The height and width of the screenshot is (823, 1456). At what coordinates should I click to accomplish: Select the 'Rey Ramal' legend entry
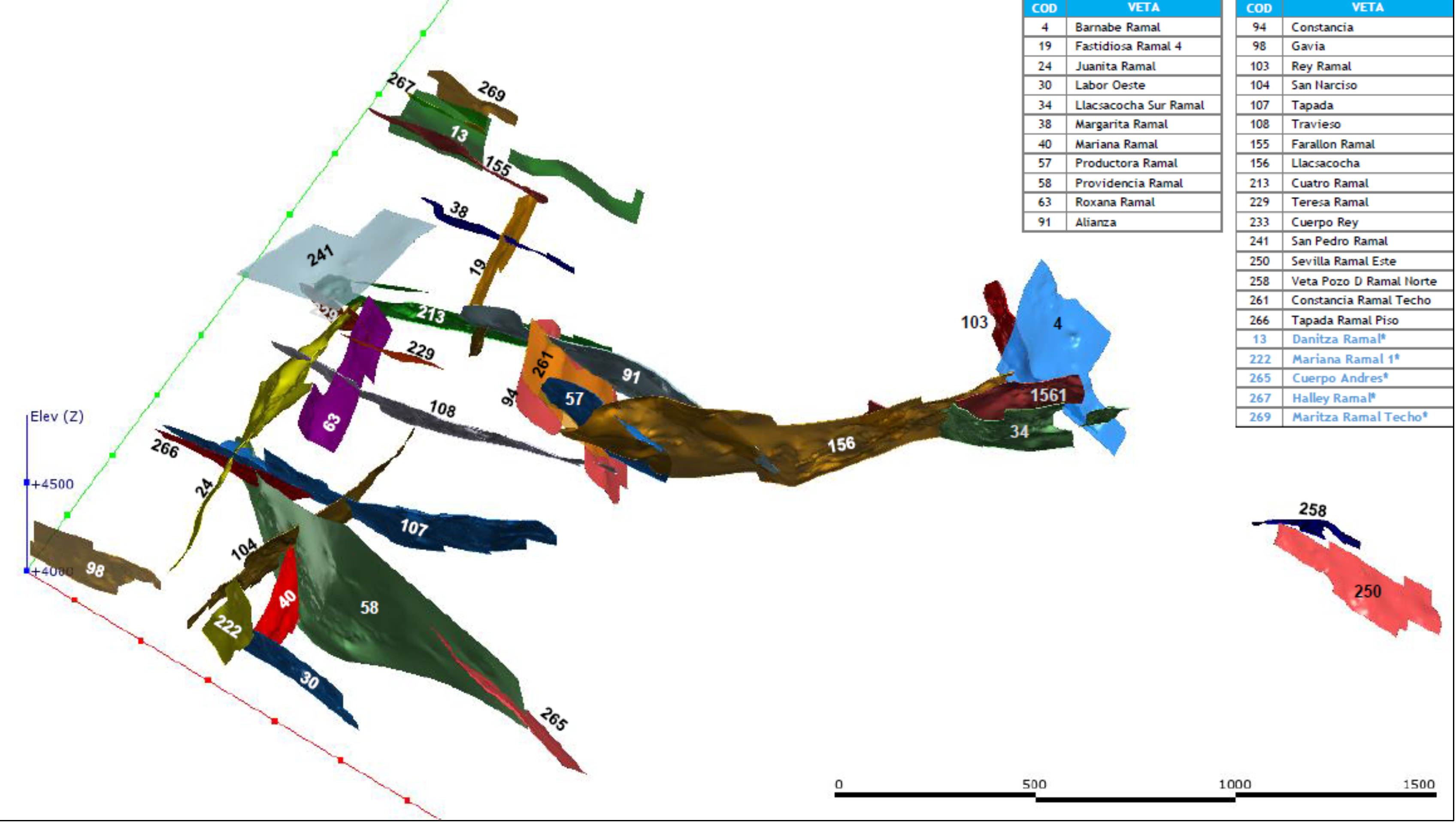pos(1368,66)
